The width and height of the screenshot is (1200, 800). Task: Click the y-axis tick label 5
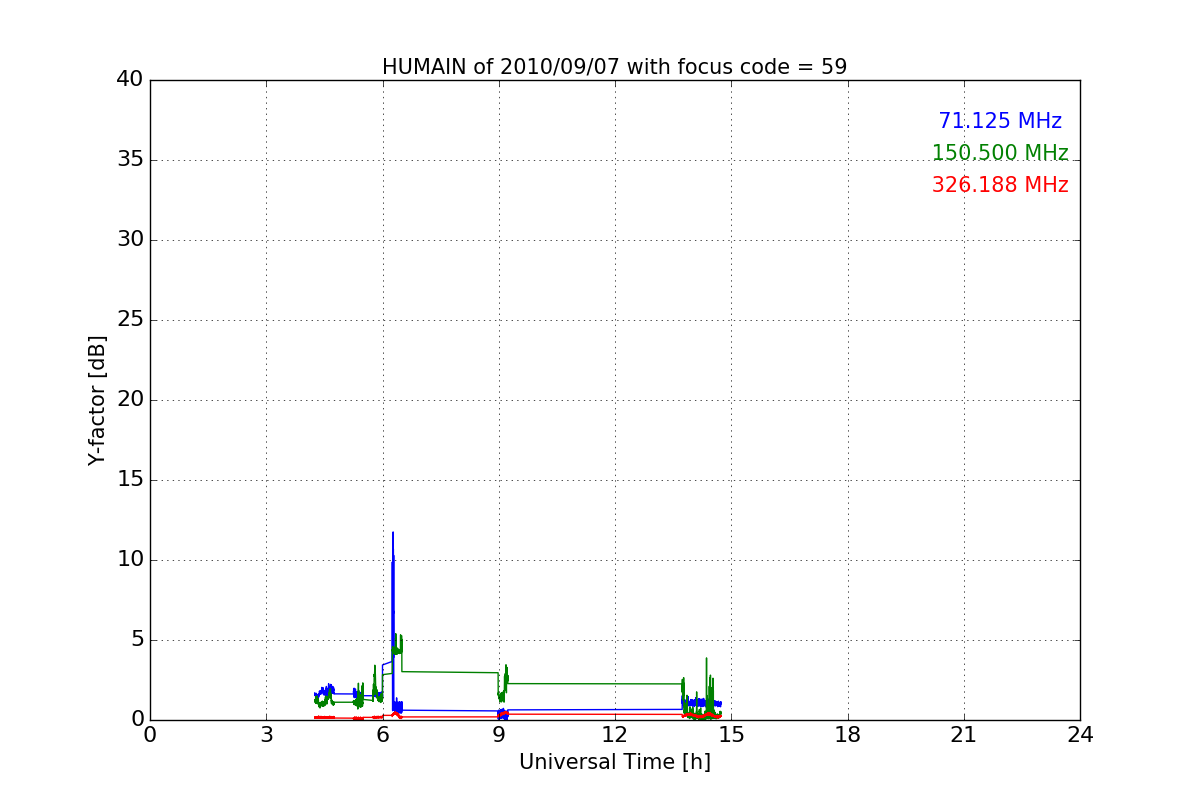(x=136, y=640)
